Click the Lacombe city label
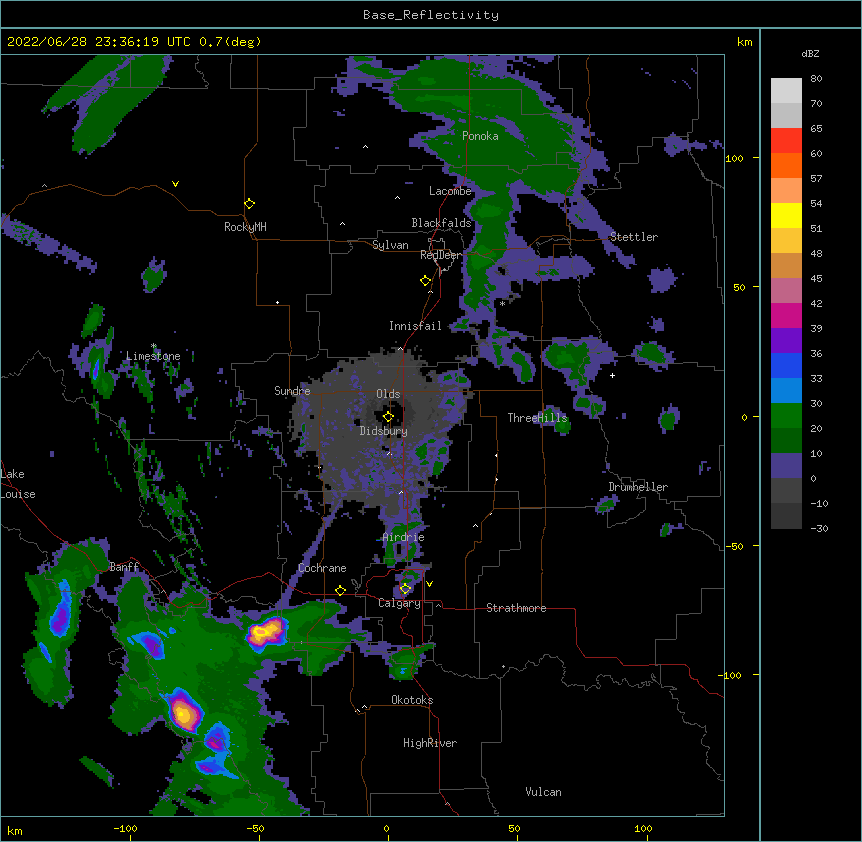Image resolution: width=862 pixels, height=842 pixels. coord(450,191)
